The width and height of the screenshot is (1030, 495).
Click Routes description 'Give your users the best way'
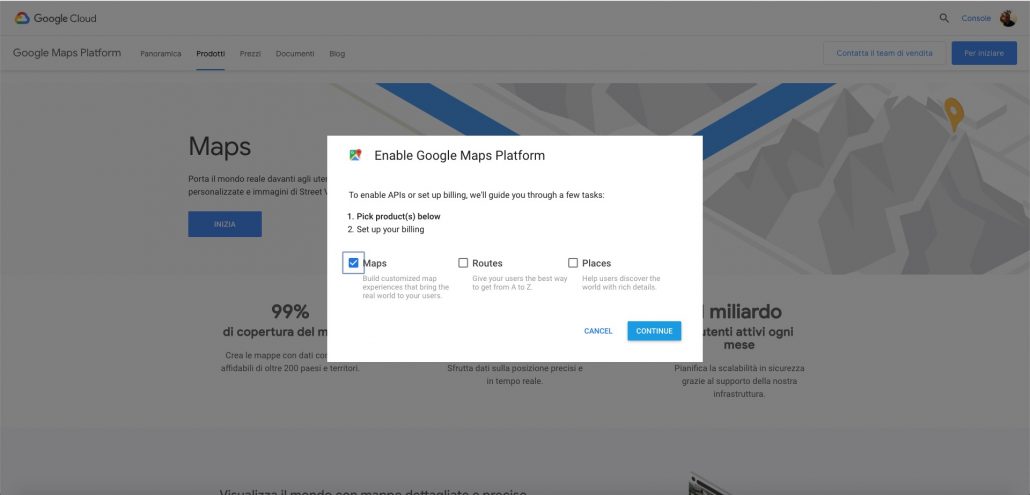520,283
